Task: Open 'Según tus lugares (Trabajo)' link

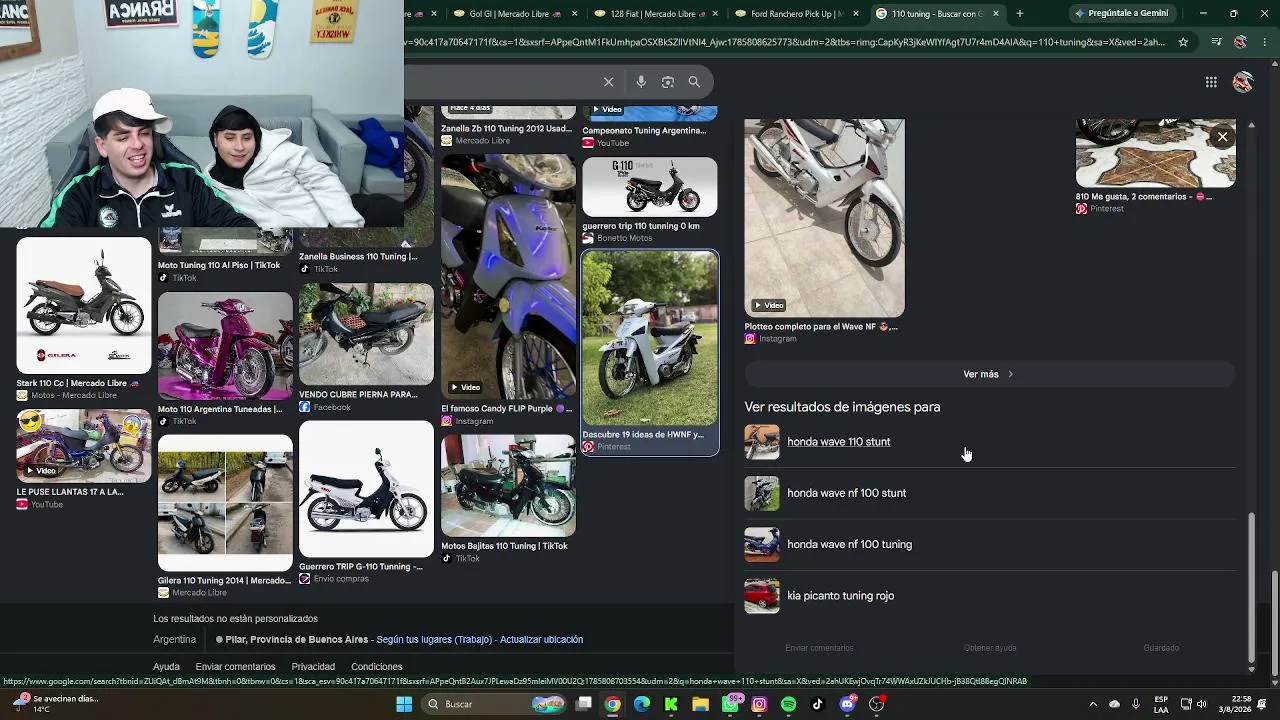Action: click(x=434, y=640)
